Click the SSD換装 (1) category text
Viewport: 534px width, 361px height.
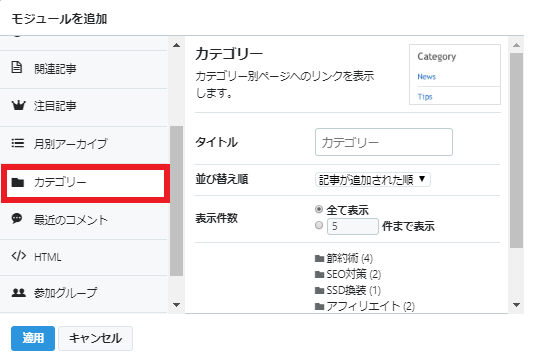[354, 291]
